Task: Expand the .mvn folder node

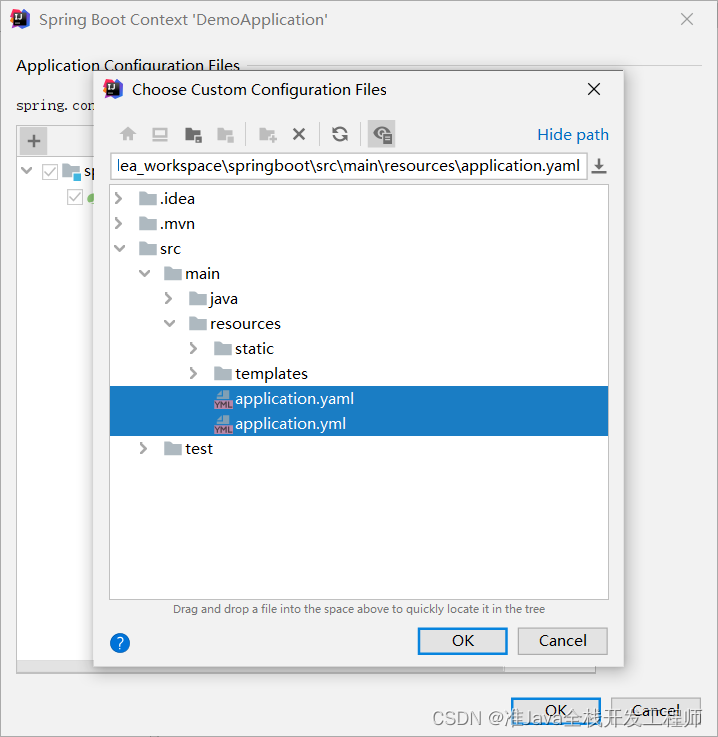Action: coord(119,223)
